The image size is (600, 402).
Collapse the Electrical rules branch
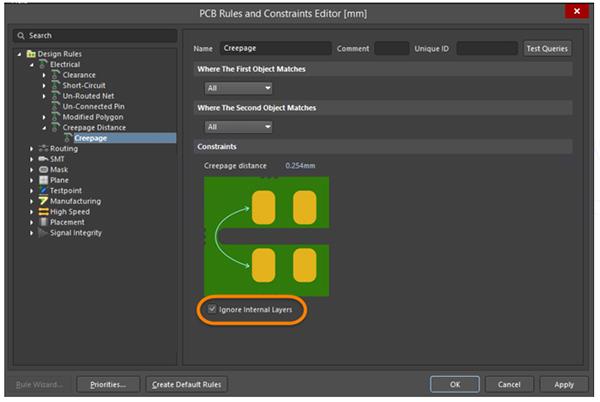pyautogui.click(x=32, y=64)
